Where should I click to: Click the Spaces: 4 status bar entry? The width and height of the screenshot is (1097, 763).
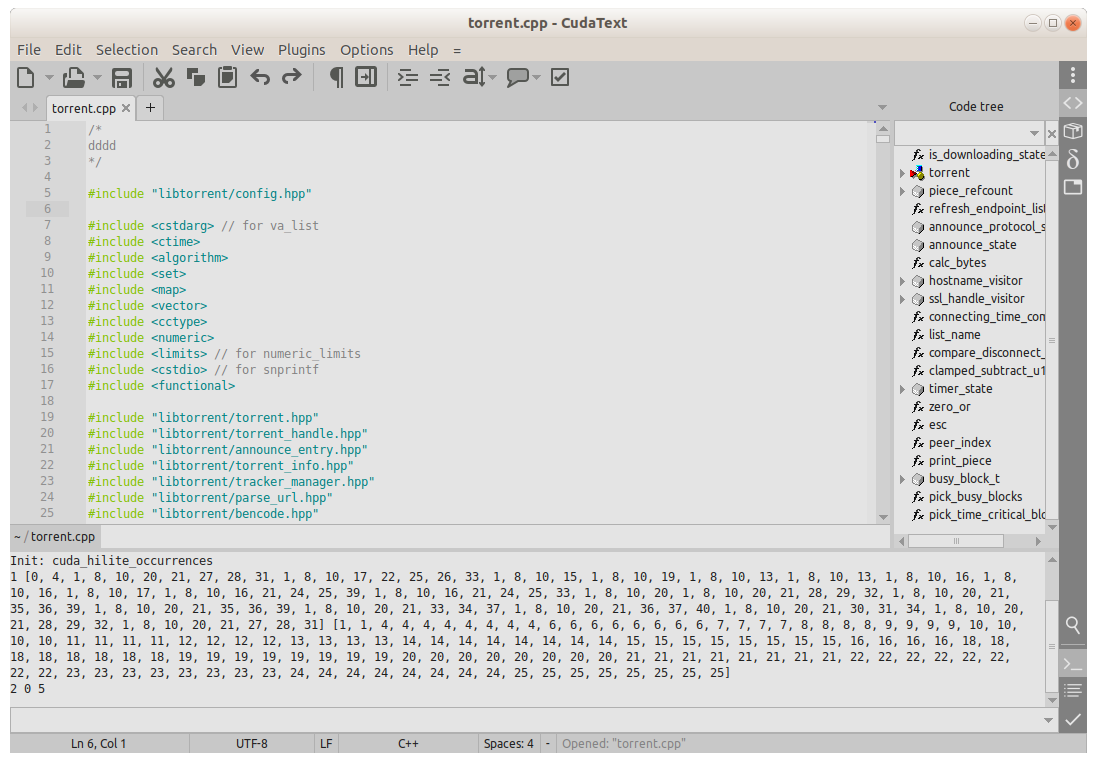[x=509, y=743]
